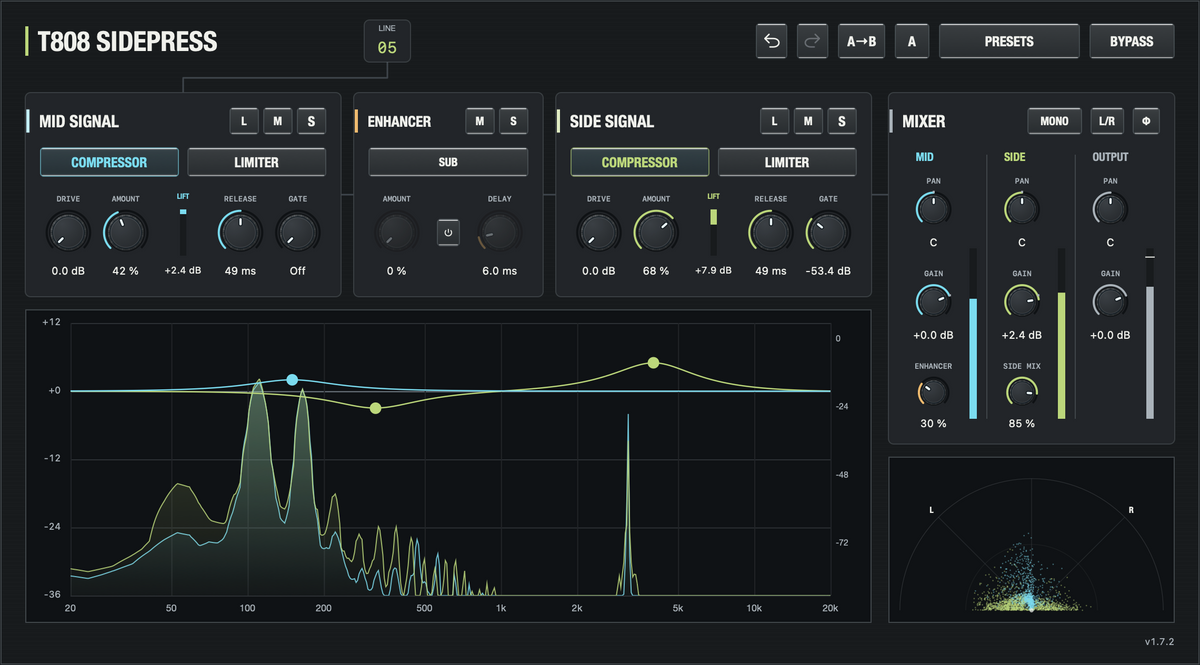Invert phase with the Φ button

pyautogui.click(x=1146, y=121)
